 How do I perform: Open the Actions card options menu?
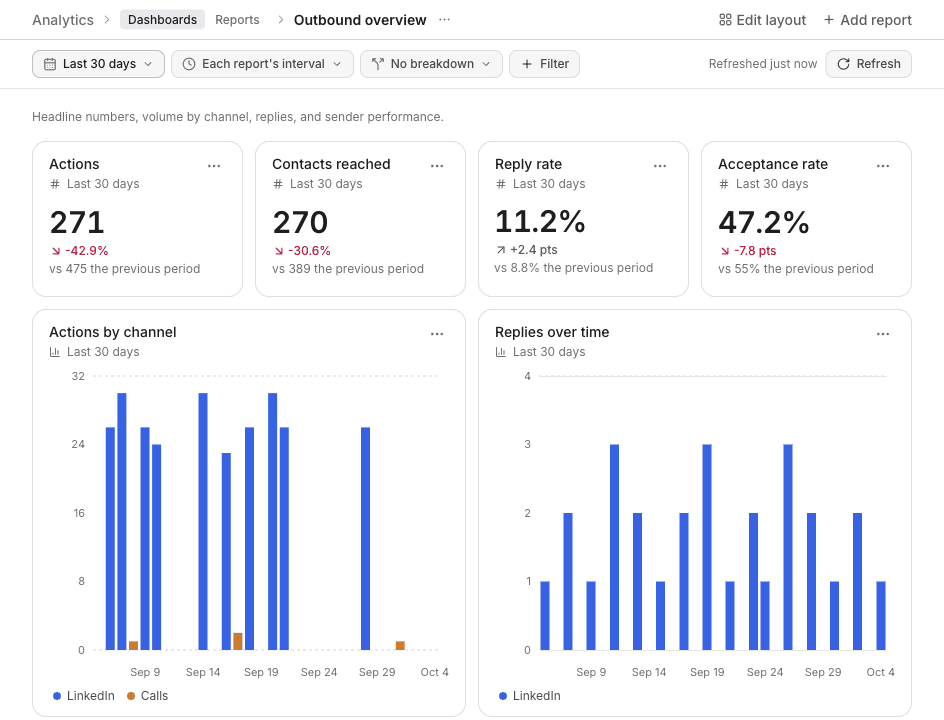pyautogui.click(x=214, y=166)
